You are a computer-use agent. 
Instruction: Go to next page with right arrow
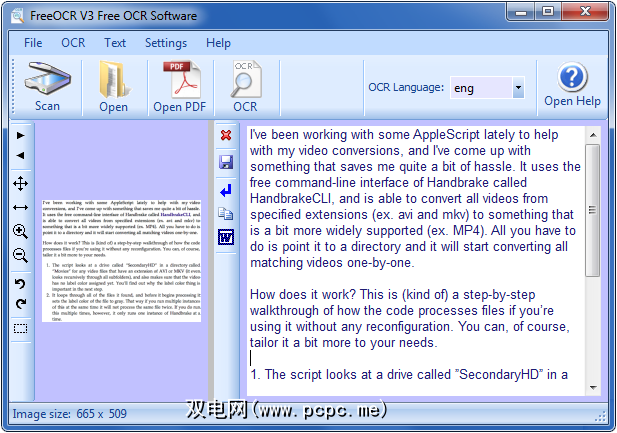coord(20,136)
